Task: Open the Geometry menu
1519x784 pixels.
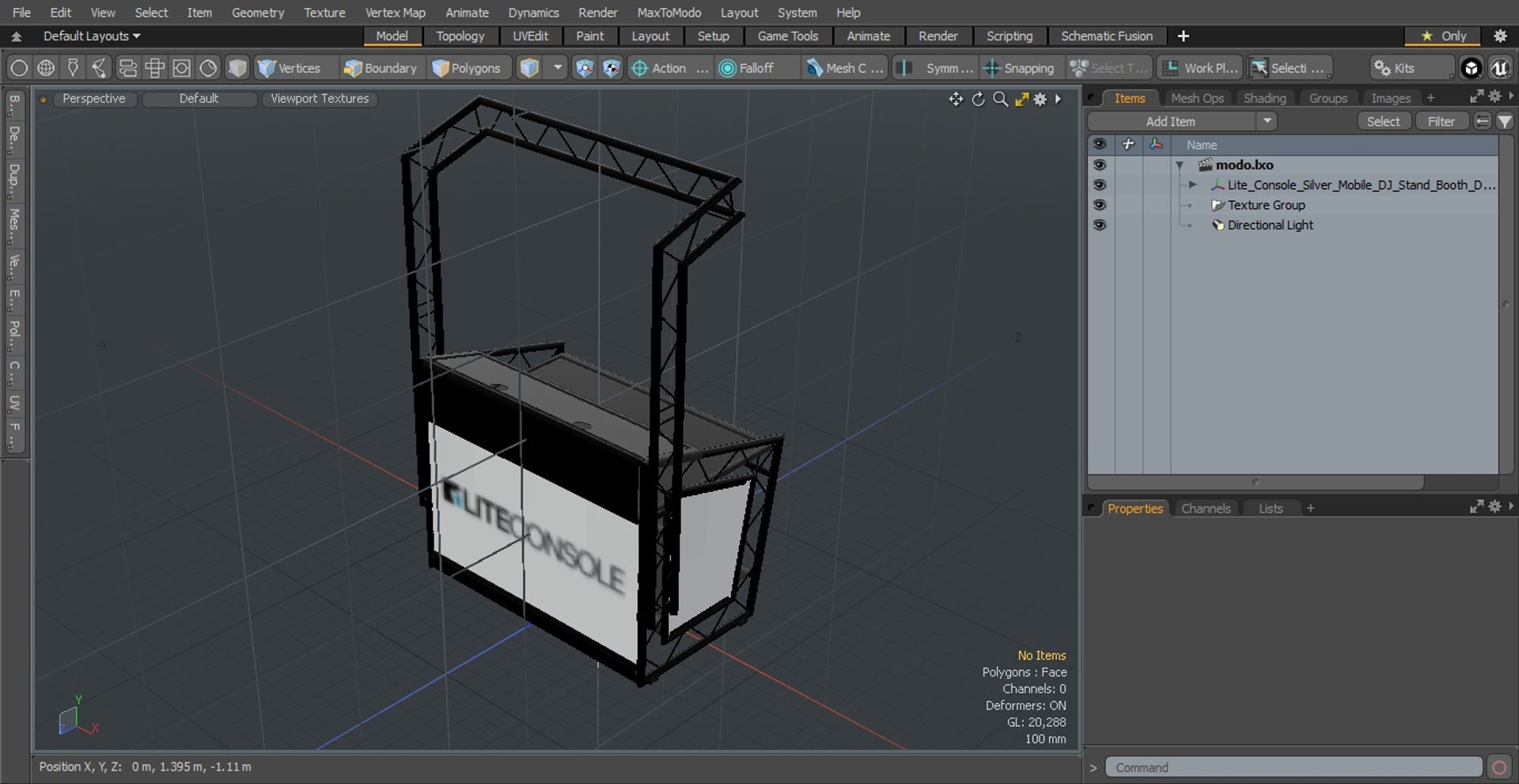Action: [x=257, y=13]
